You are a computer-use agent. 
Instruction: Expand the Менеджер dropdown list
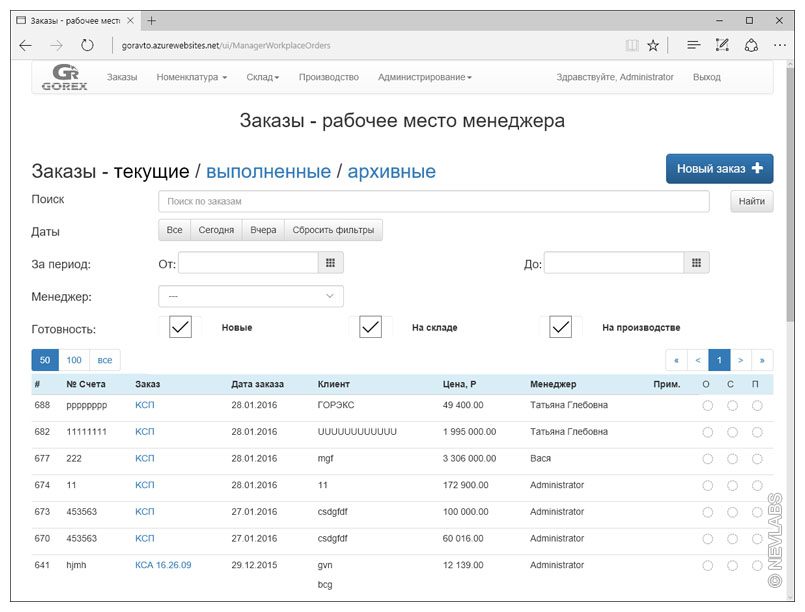point(251,296)
